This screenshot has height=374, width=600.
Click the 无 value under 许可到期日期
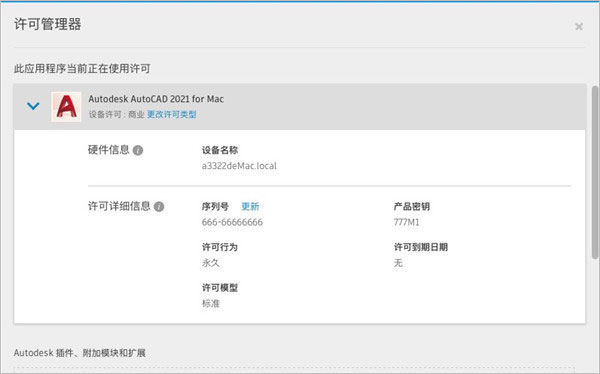click(x=398, y=263)
